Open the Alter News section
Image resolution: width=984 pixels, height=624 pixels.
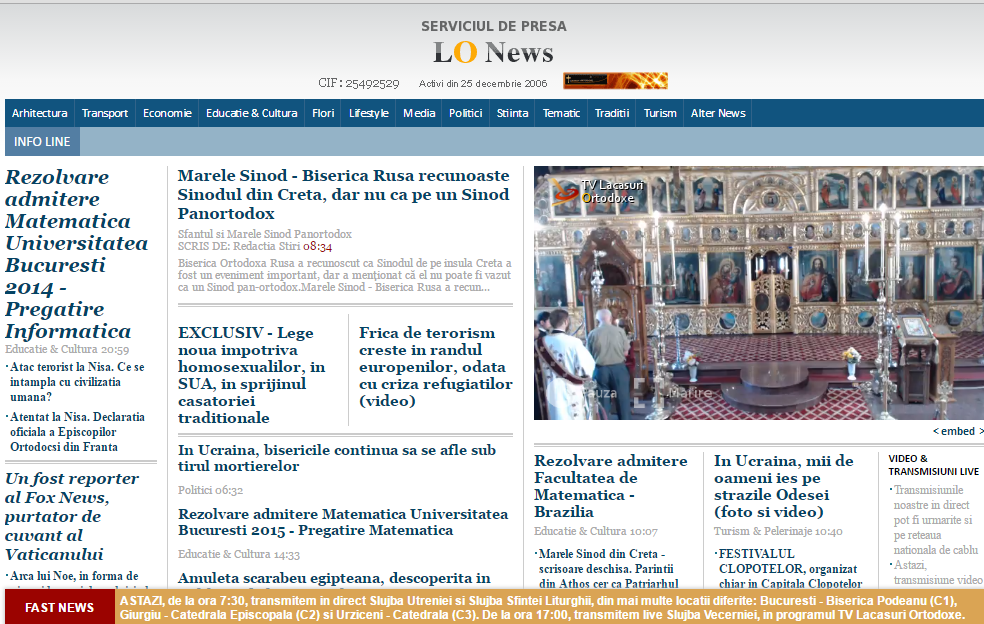718,113
